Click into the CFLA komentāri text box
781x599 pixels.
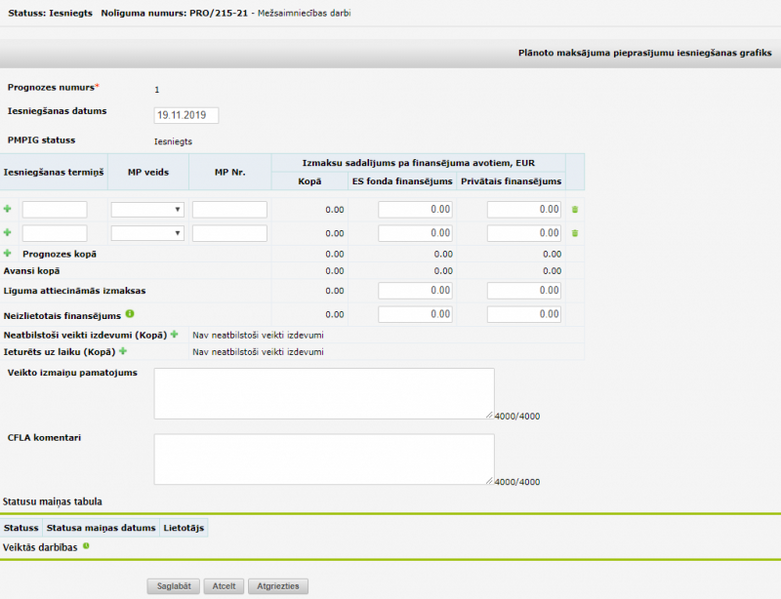tap(323, 459)
